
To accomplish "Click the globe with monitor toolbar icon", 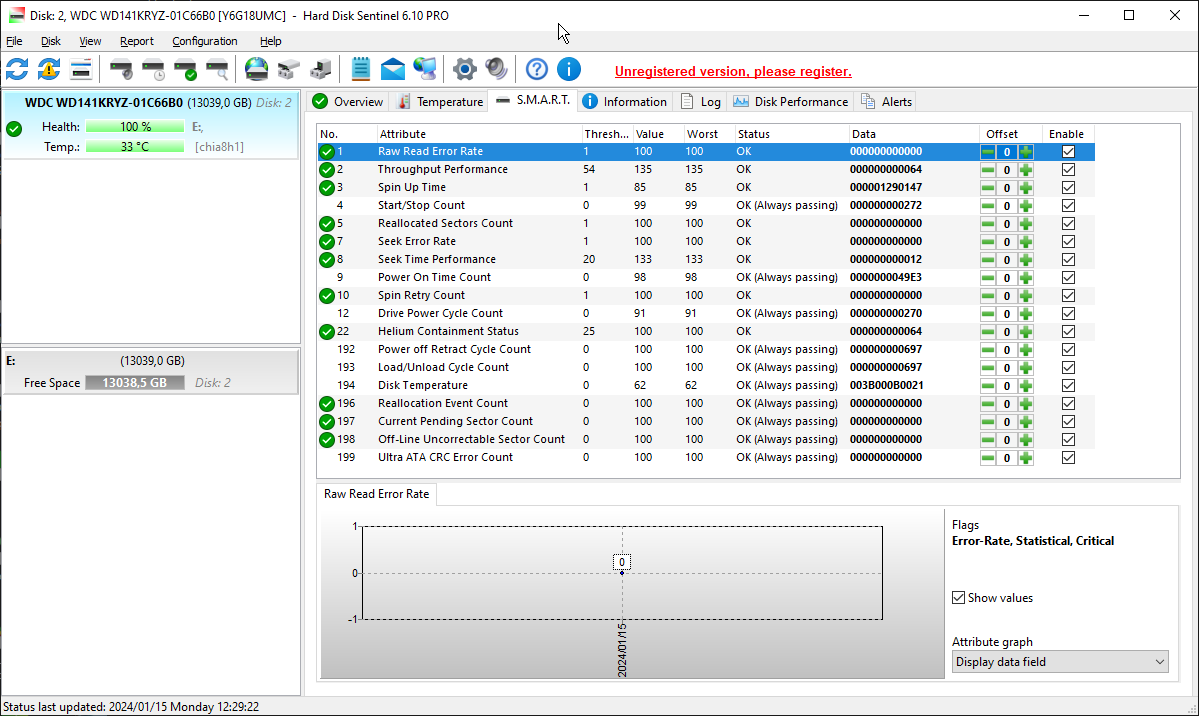I will tap(425, 70).
